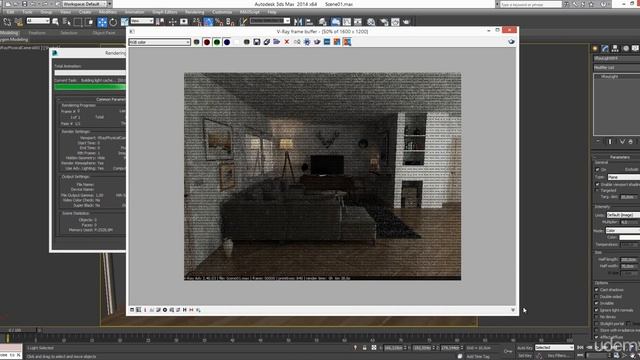Viewport: 640px width, 360px height.
Task: Toggle Double-sided checkbox
Action: [597, 297]
